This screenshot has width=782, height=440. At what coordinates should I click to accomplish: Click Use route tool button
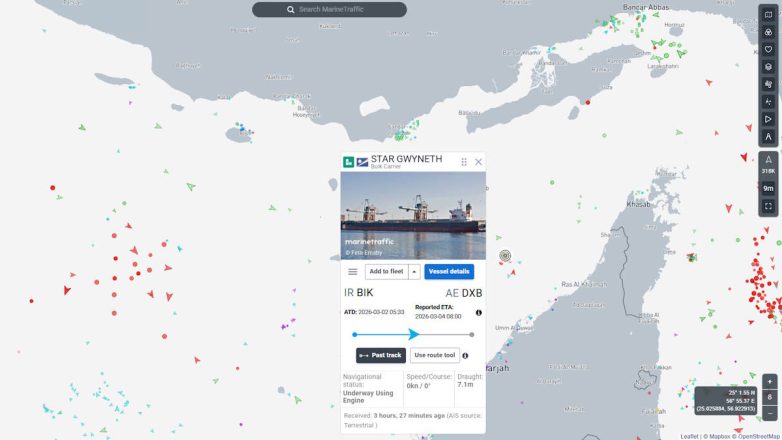pos(434,355)
